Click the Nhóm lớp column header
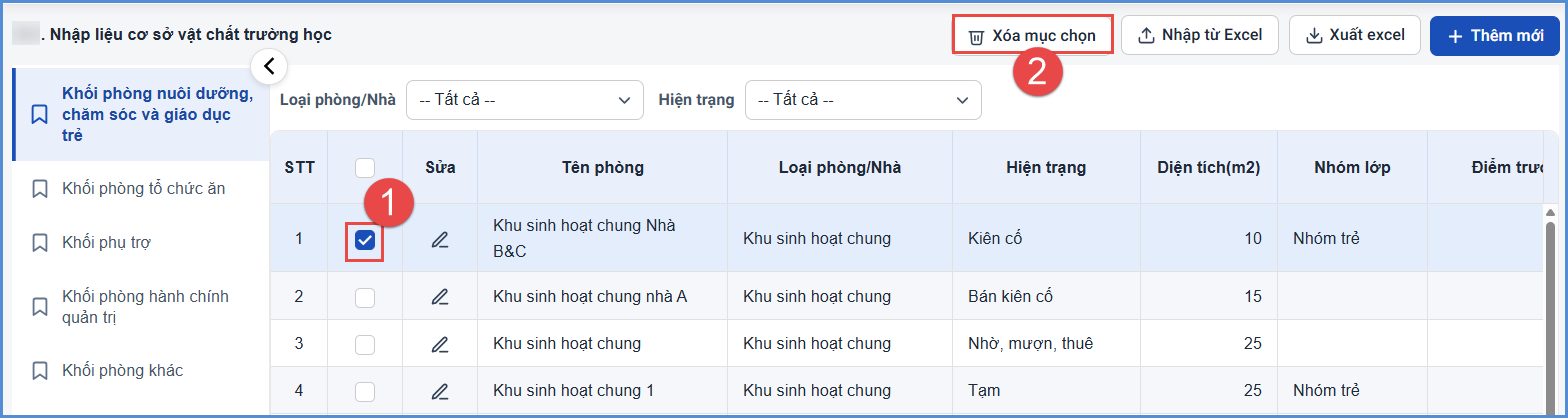Image resolution: width=1568 pixels, height=418 pixels. (1352, 168)
